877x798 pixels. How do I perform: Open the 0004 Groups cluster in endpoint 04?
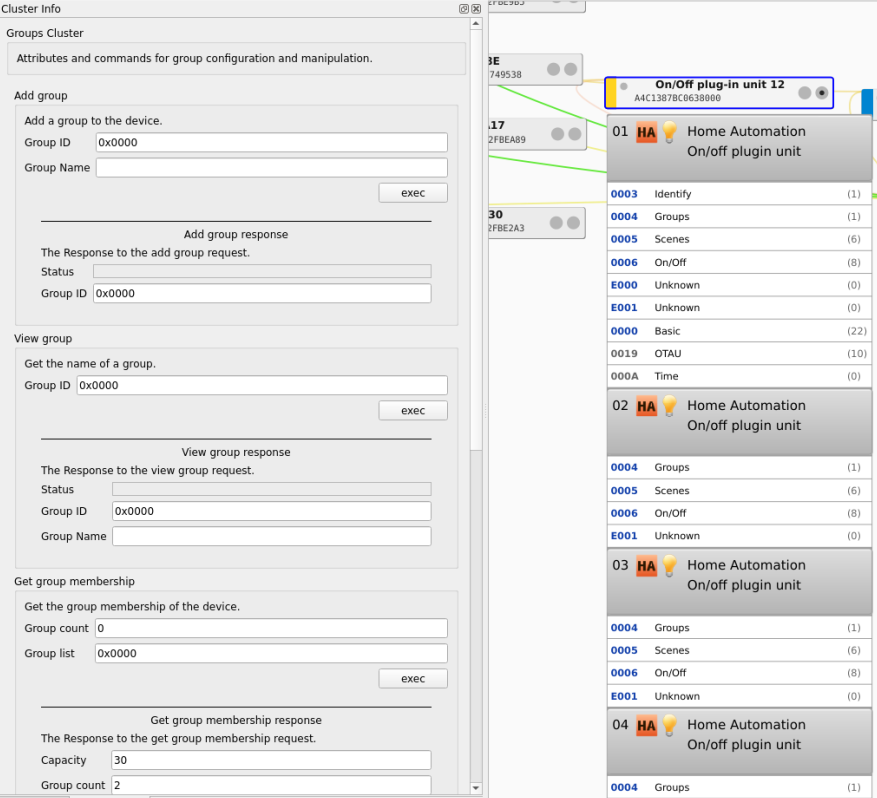click(739, 787)
